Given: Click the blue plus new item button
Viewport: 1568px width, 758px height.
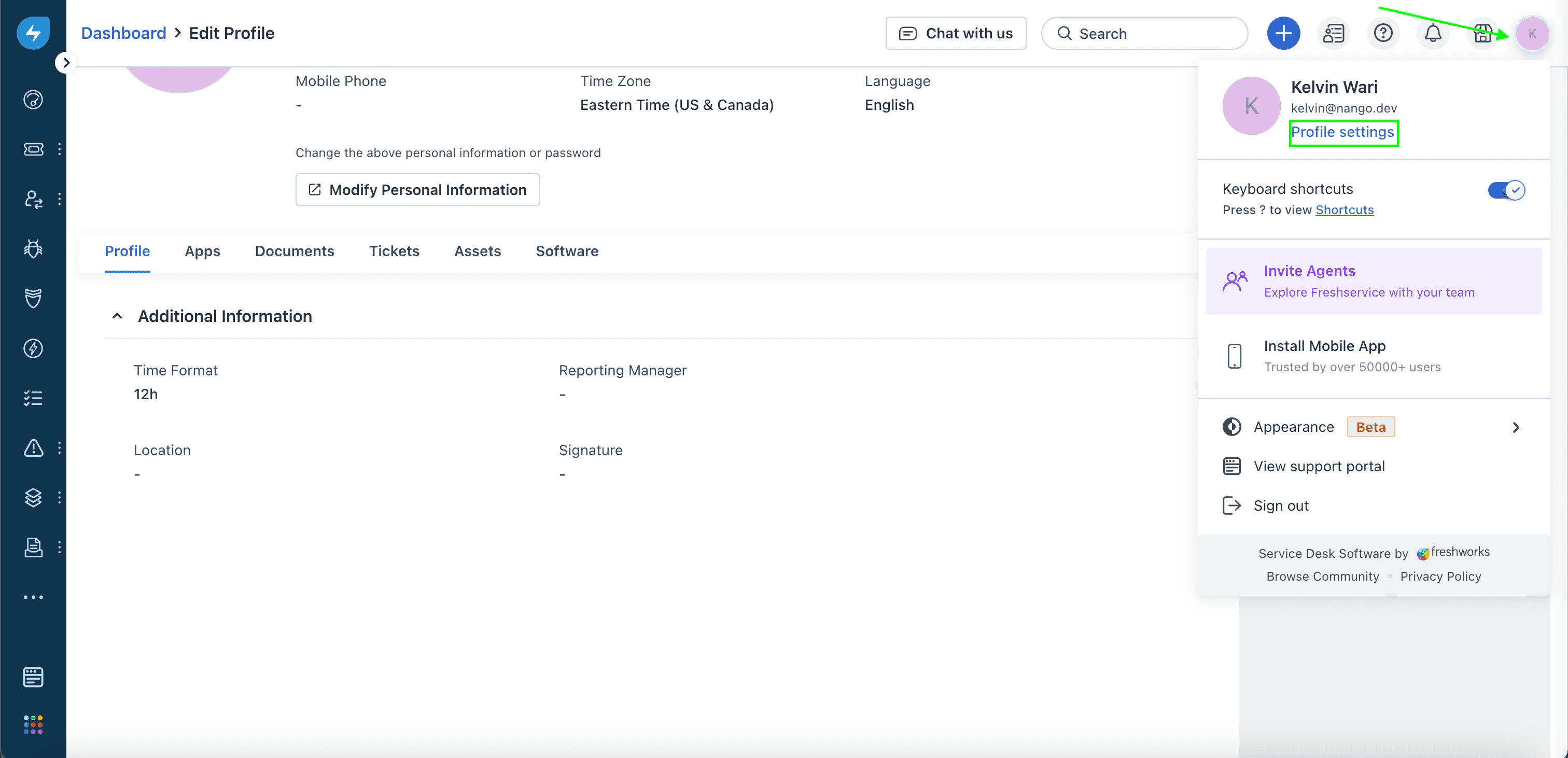Looking at the screenshot, I should tap(1283, 34).
